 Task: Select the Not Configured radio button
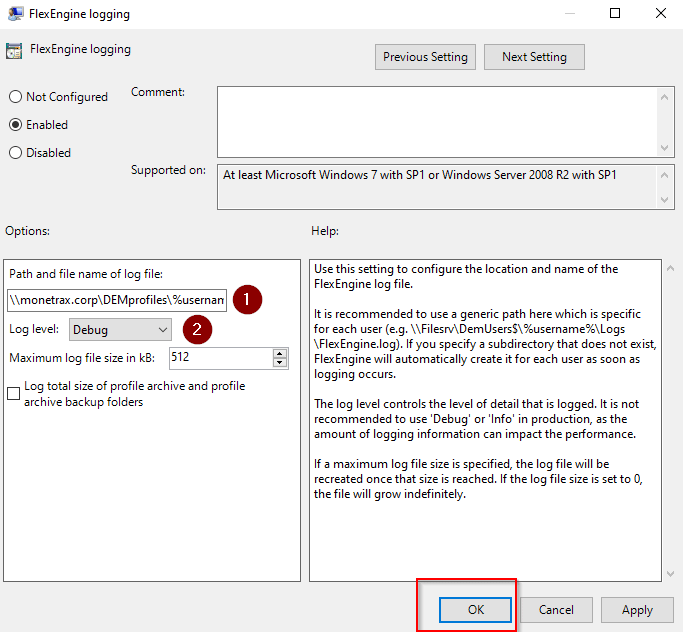coord(15,97)
